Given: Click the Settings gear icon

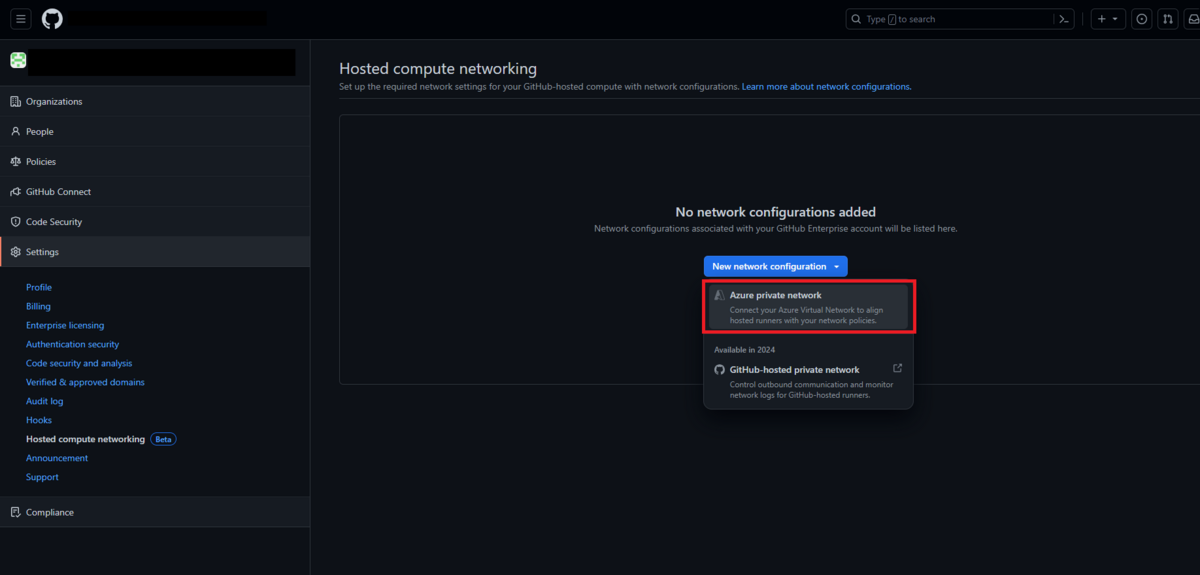Looking at the screenshot, I should coord(15,252).
